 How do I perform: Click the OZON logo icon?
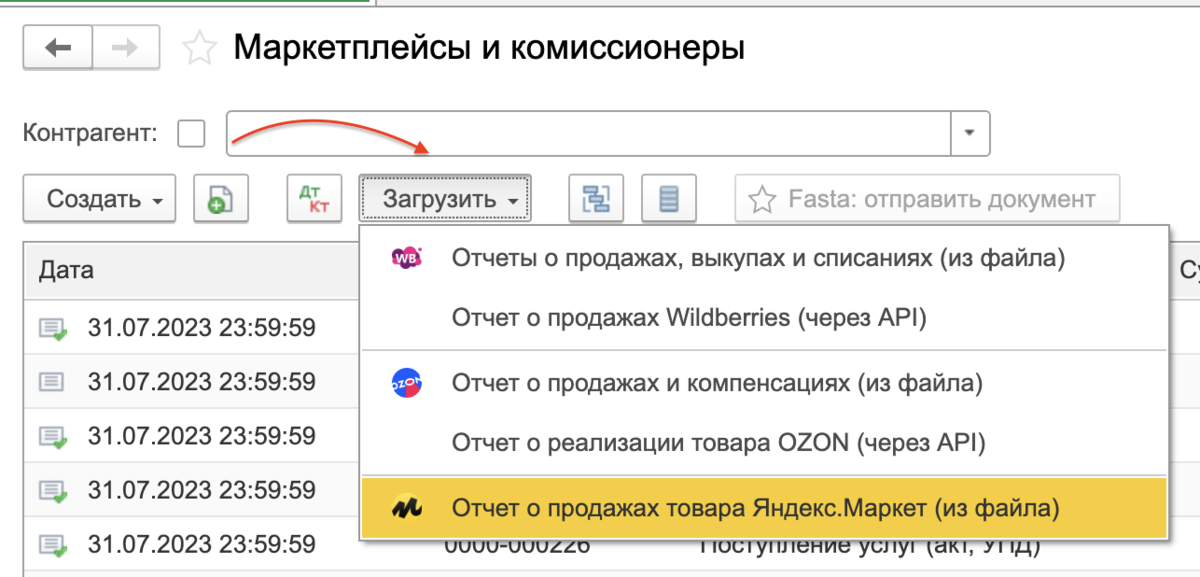pyautogui.click(x=406, y=383)
